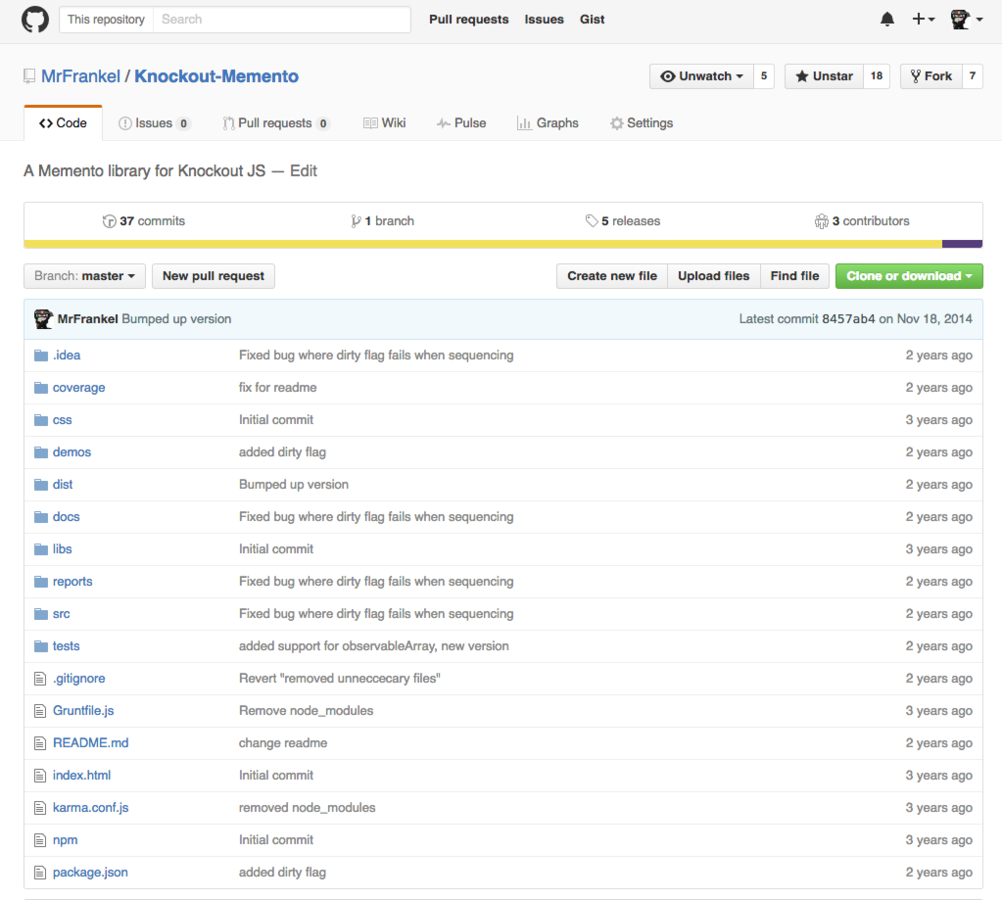Click the New pull request button
Viewport: 1002px width, 900px height.
(213, 276)
